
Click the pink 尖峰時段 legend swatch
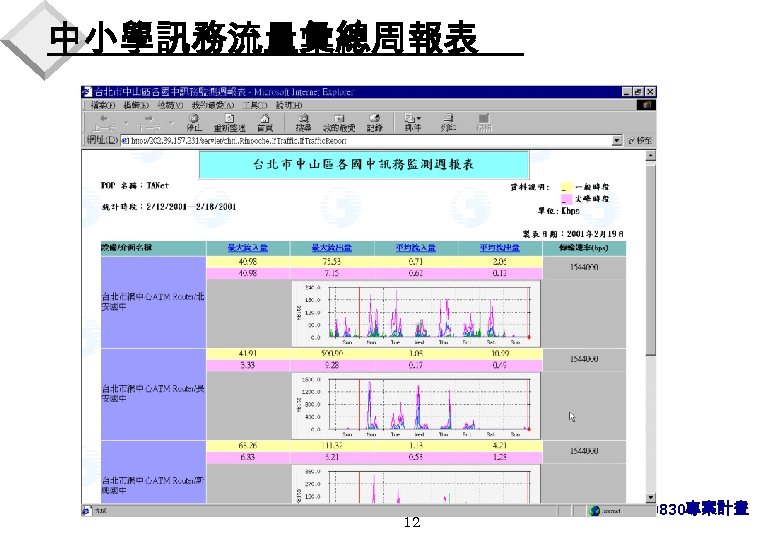(x=566, y=199)
